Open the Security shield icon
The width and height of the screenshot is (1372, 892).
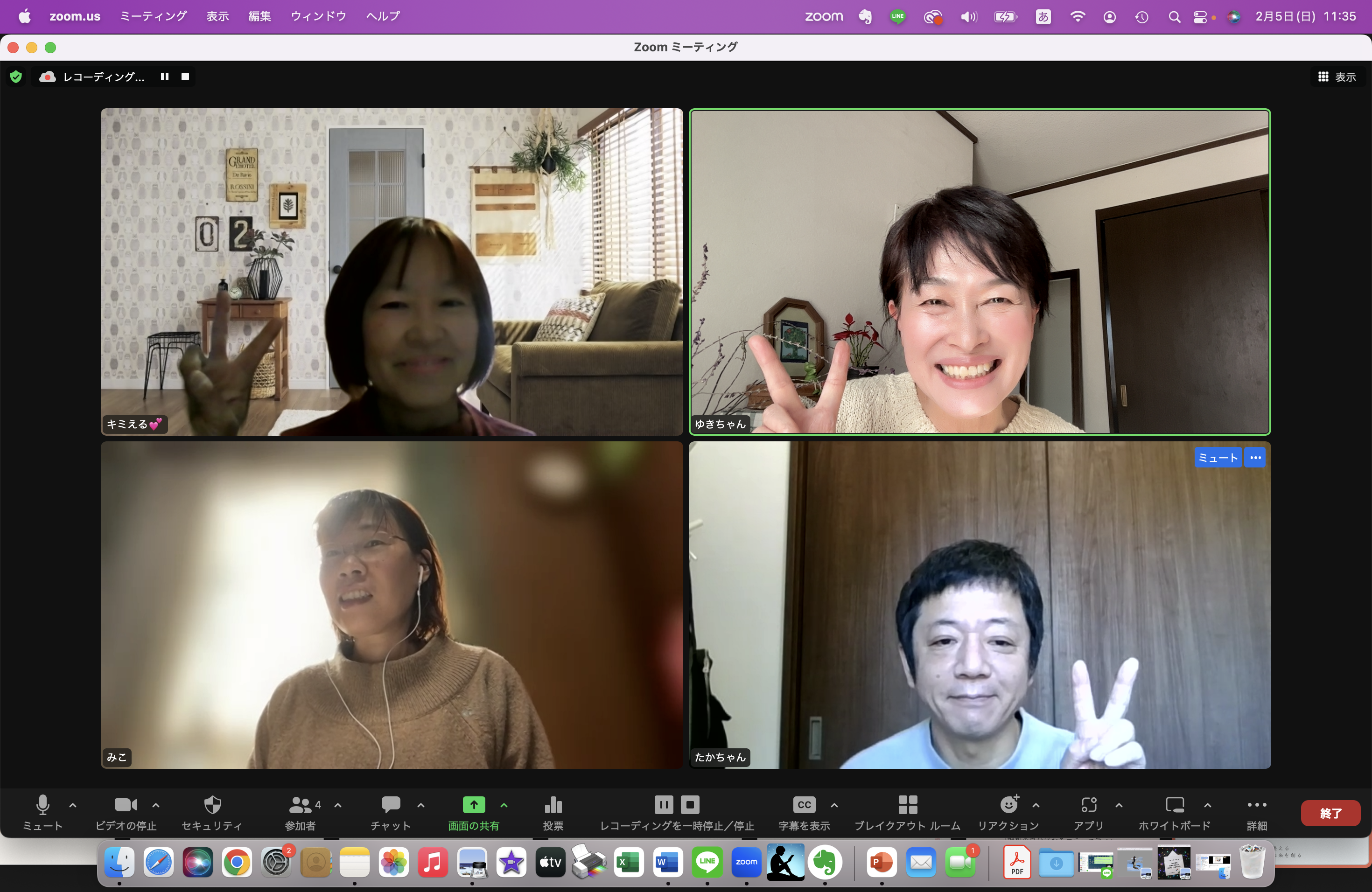tap(212, 804)
